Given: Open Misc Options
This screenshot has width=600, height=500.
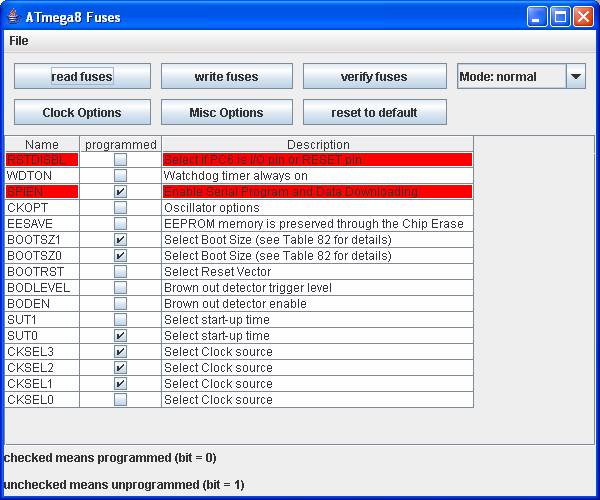Looking at the screenshot, I should pyautogui.click(x=227, y=112).
